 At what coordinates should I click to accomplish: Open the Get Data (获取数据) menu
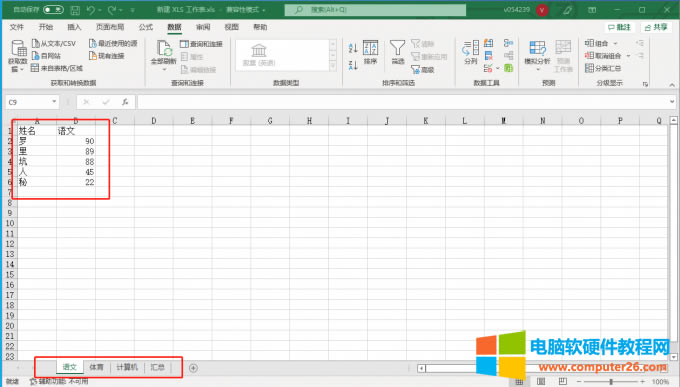coord(18,56)
